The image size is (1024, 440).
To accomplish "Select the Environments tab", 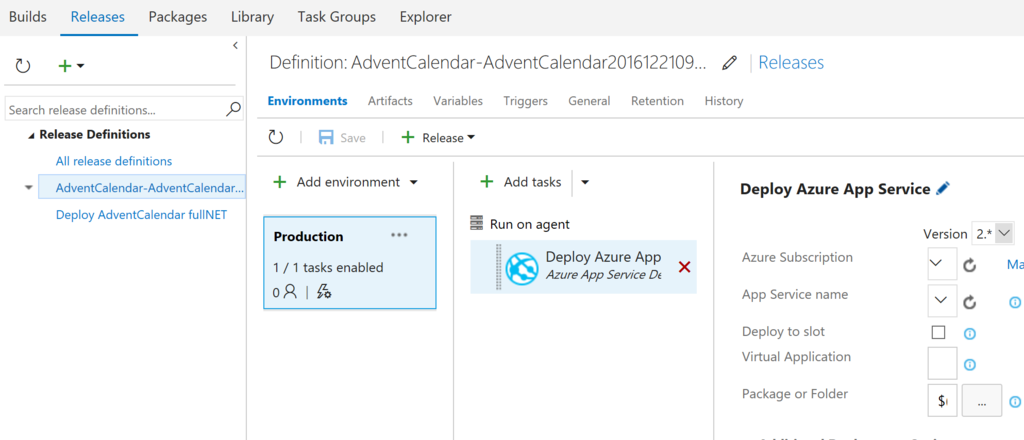I will click(x=307, y=101).
